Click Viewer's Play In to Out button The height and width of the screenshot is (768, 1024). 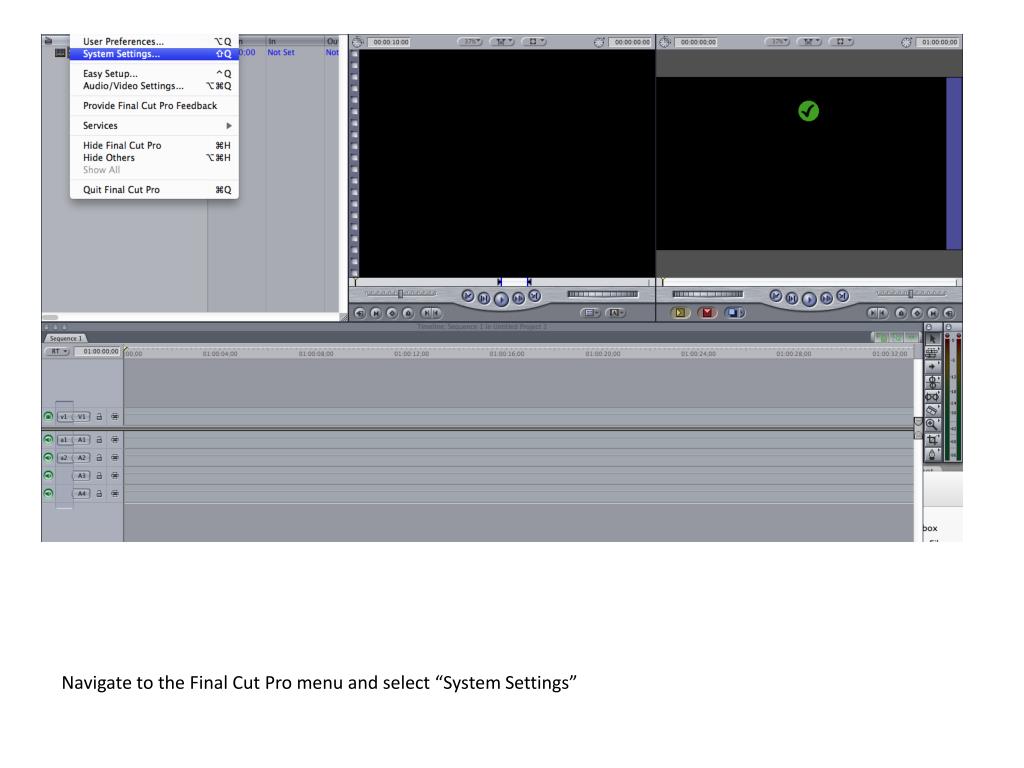(x=483, y=298)
